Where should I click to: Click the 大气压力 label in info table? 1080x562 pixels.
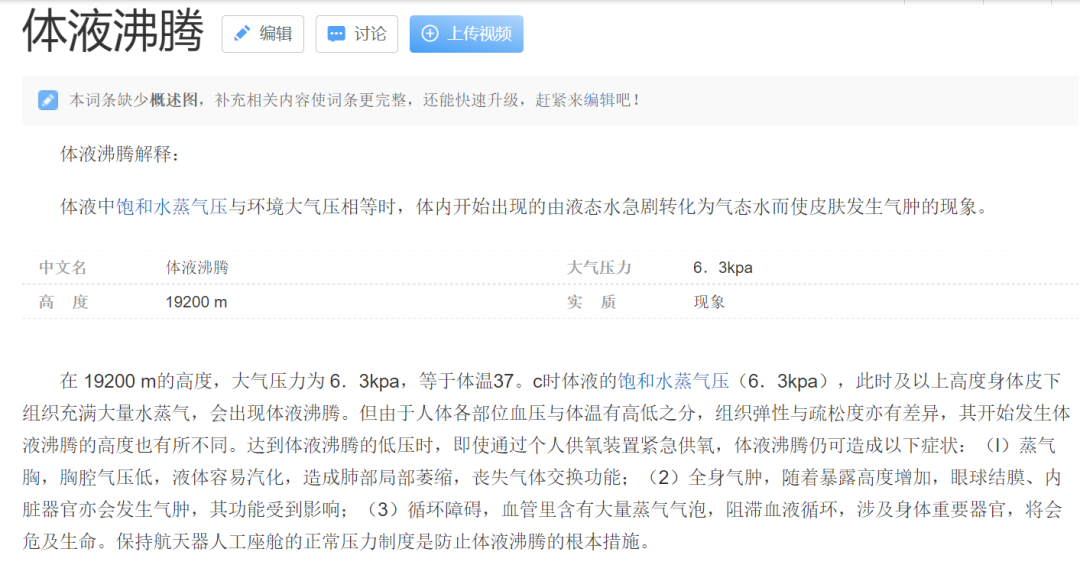599,267
